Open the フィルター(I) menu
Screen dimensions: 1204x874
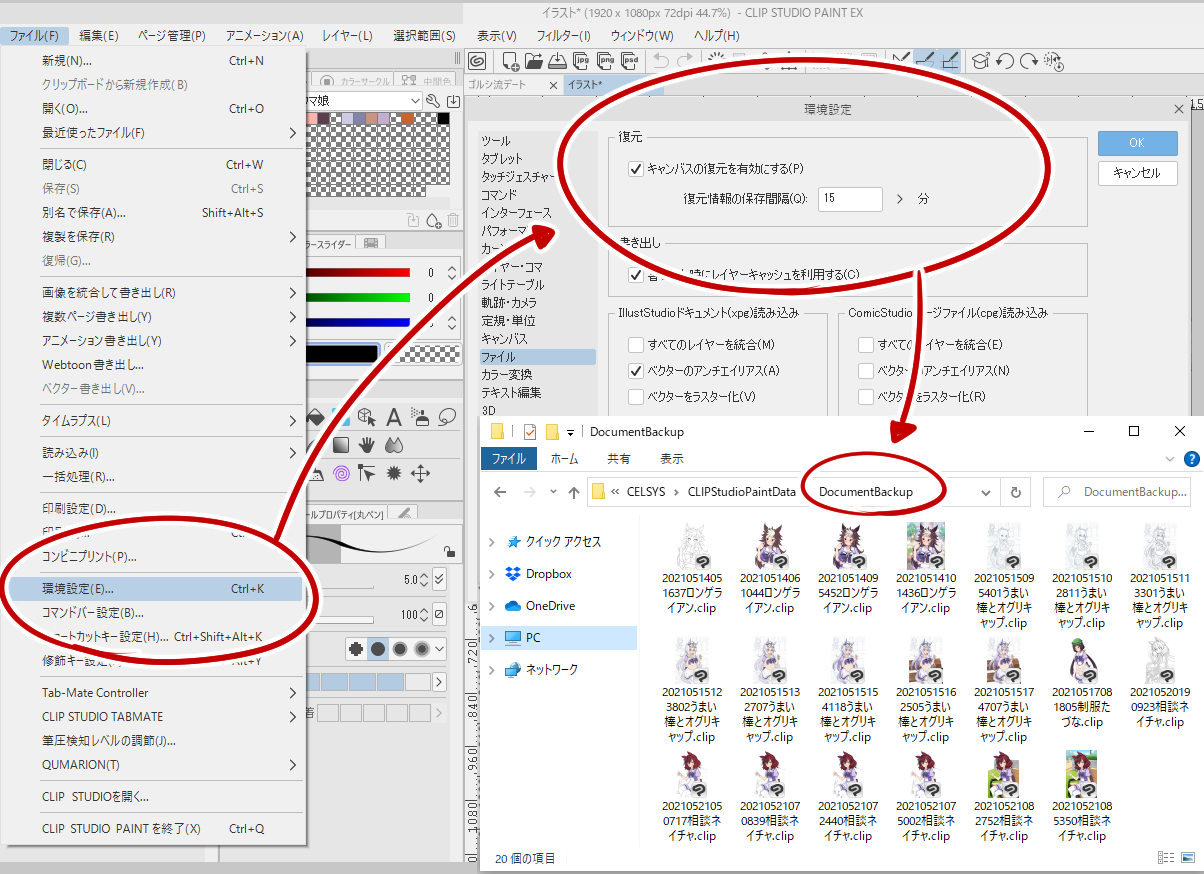click(564, 36)
